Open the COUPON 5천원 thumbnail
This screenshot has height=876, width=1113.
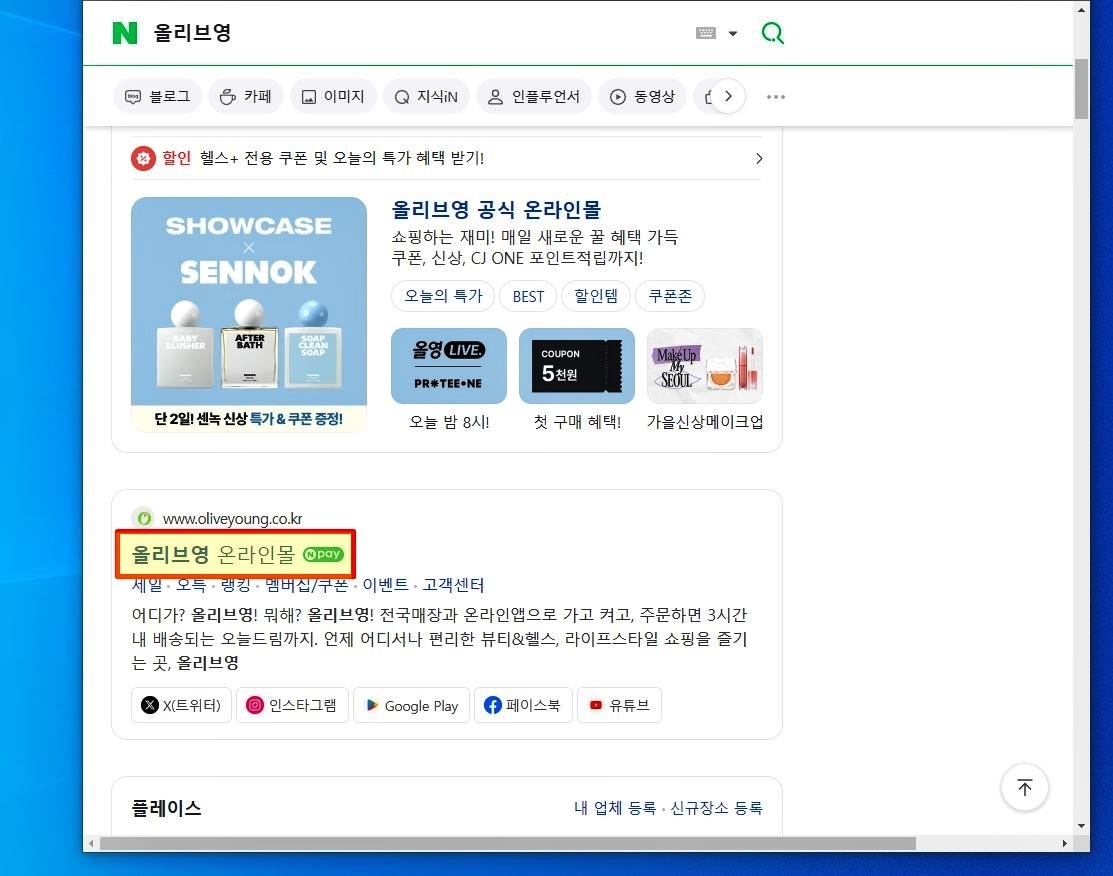[x=577, y=366]
